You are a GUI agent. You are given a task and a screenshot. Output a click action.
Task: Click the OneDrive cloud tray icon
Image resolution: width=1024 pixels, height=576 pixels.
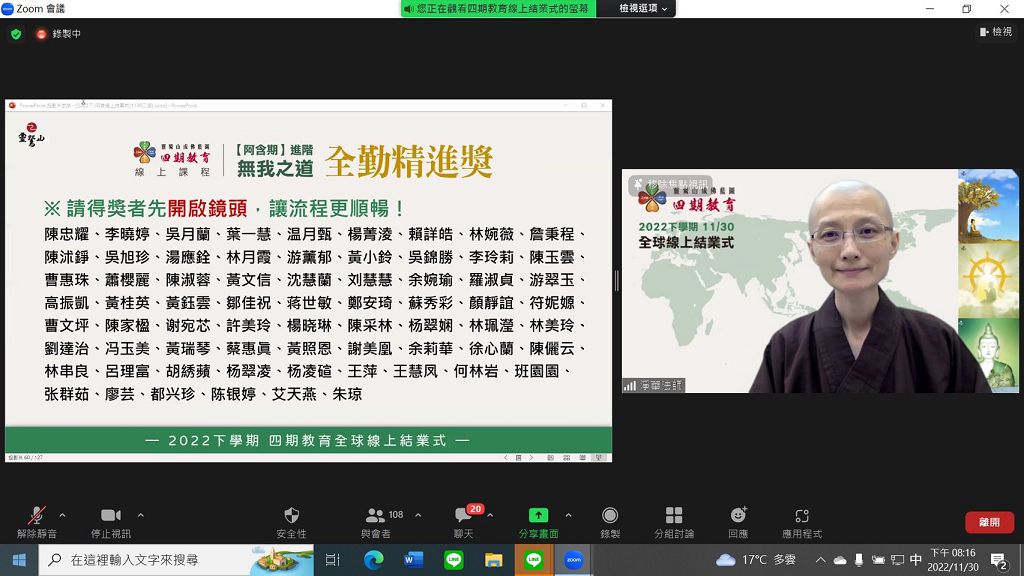pos(840,560)
